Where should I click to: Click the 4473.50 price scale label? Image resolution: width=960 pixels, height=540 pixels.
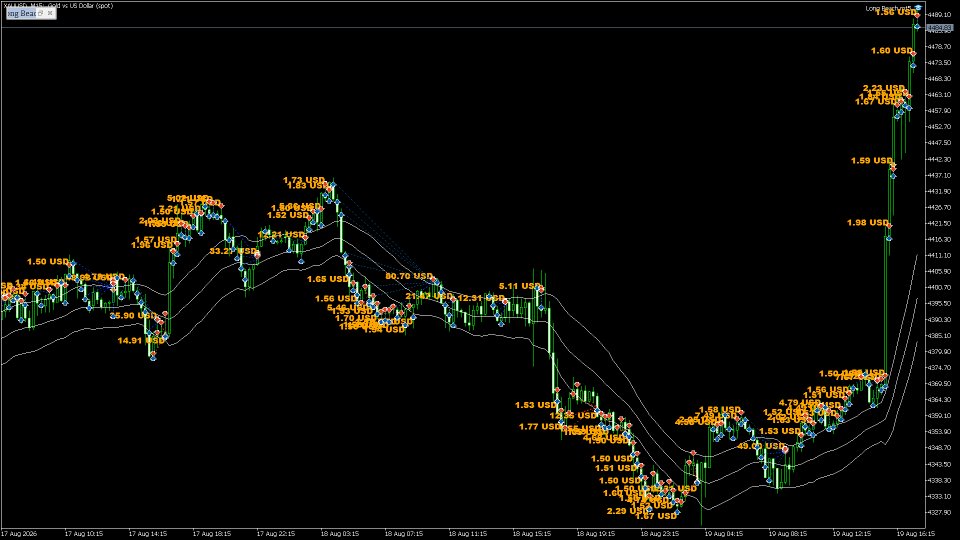click(x=940, y=62)
